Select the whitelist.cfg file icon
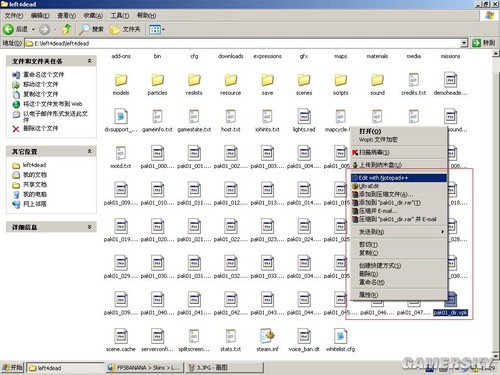Screen dimensions: 500x375 click(340, 336)
